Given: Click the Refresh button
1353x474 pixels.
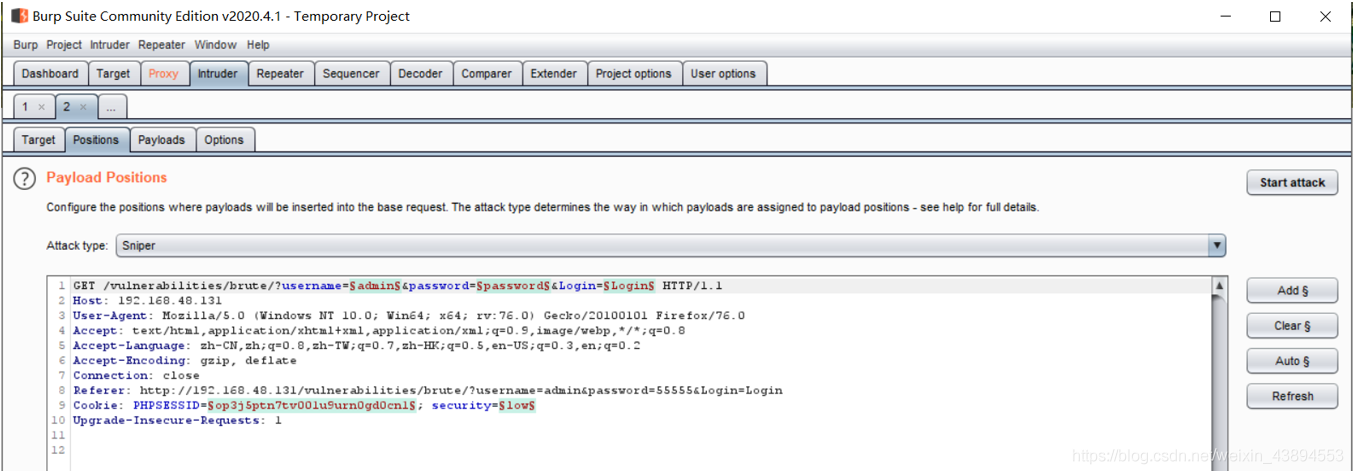Looking at the screenshot, I should pyautogui.click(x=1292, y=396).
